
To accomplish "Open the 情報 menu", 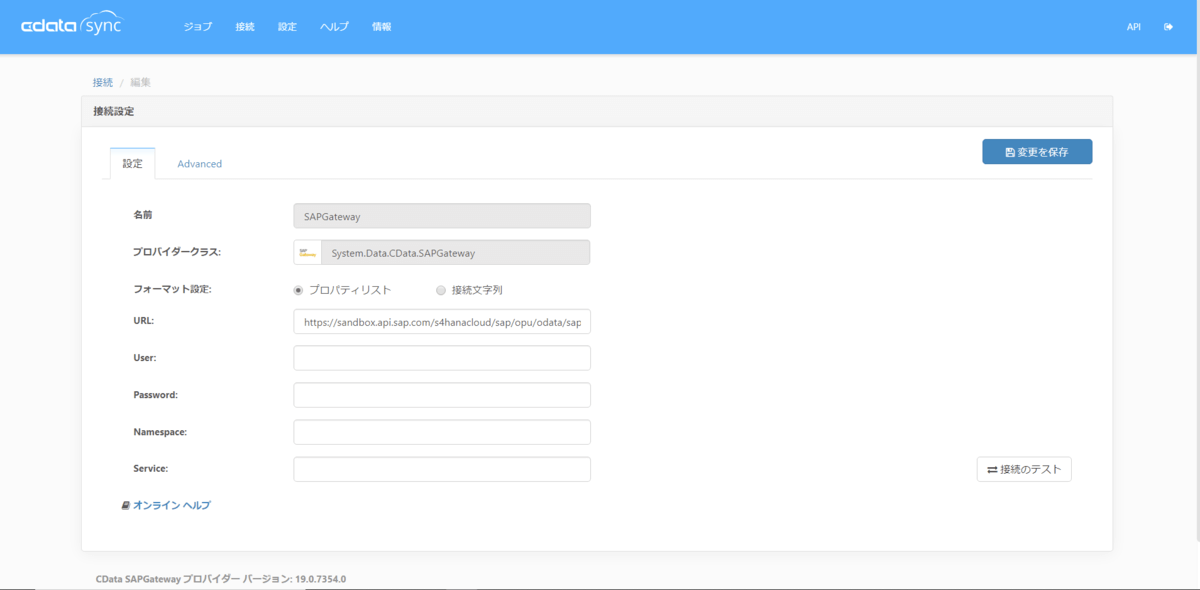I will (x=381, y=26).
